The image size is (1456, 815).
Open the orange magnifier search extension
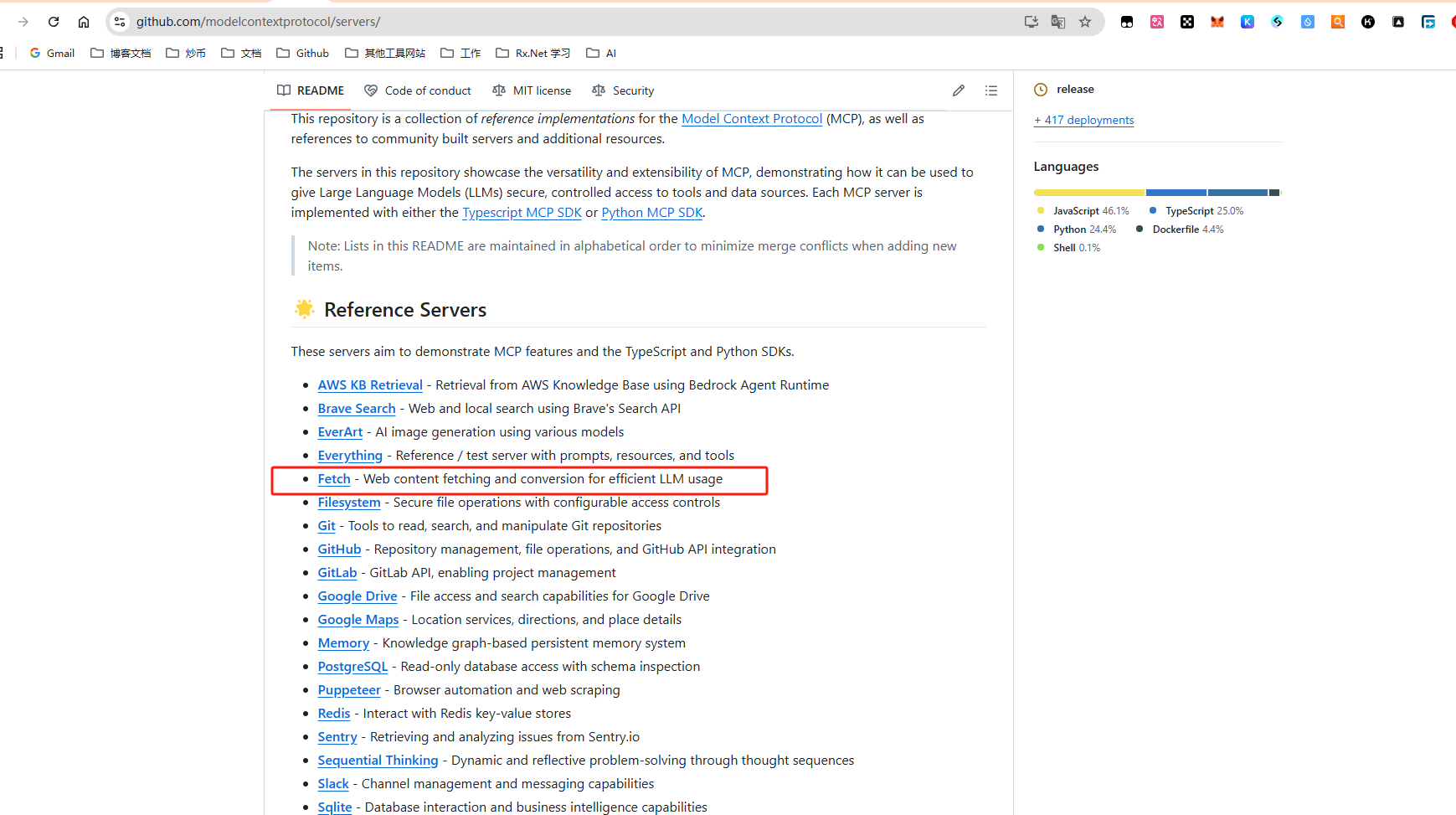pyautogui.click(x=1338, y=22)
